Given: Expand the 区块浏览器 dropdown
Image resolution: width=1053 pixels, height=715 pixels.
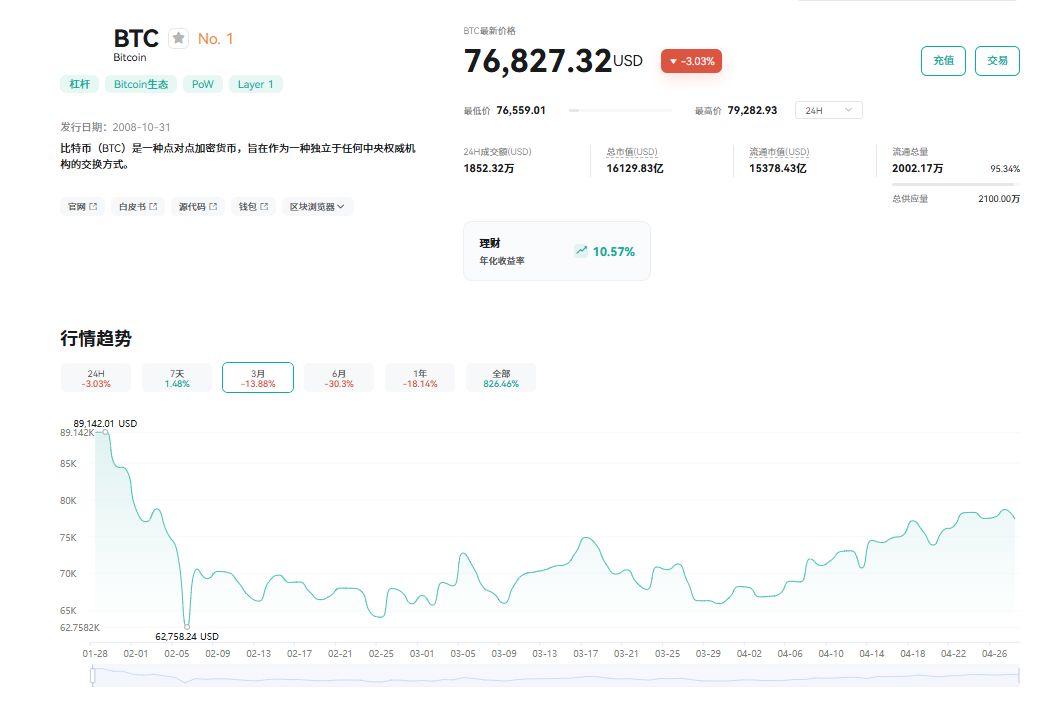Looking at the screenshot, I should [x=317, y=207].
